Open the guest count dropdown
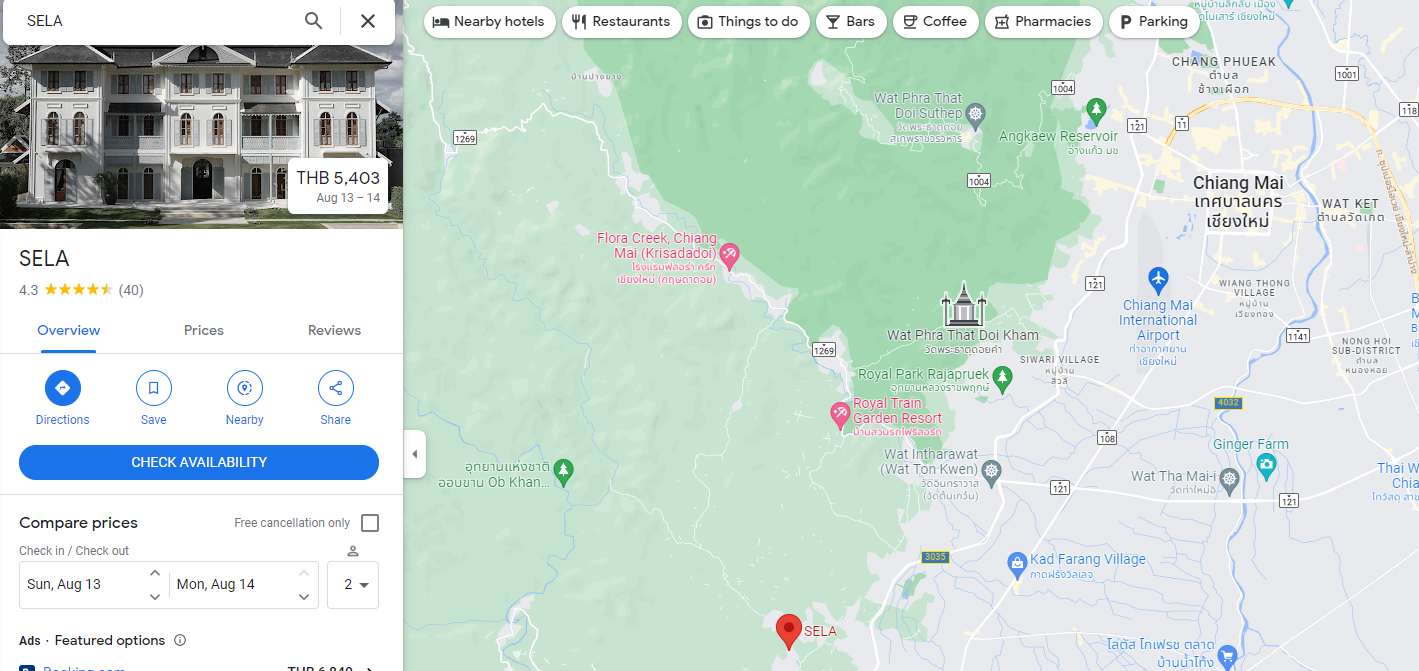The height and width of the screenshot is (671, 1419). click(353, 585)
